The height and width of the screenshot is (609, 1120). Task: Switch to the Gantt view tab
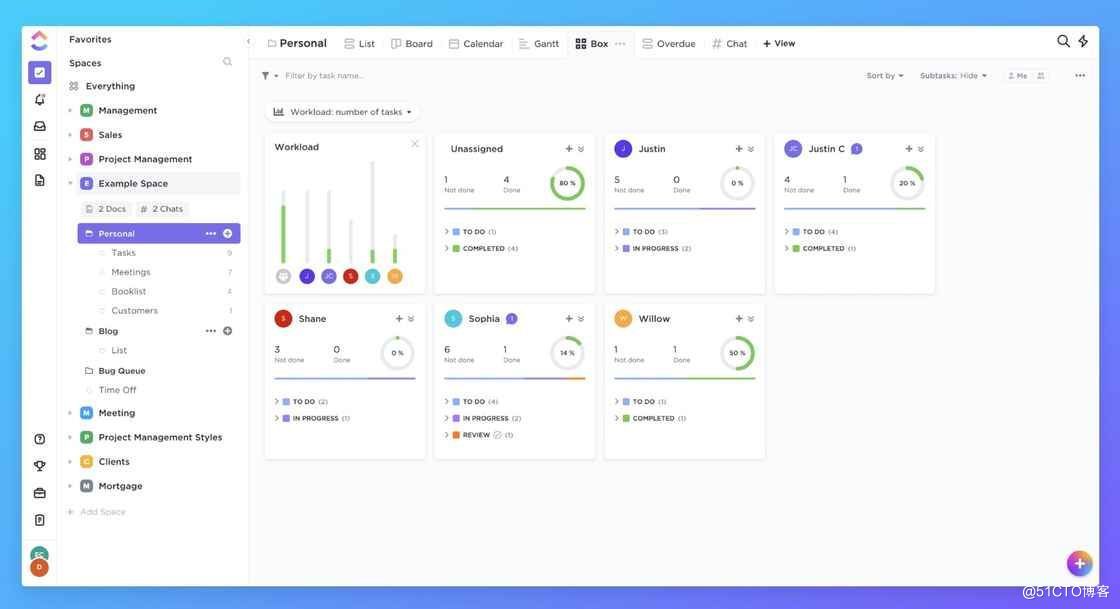539,44
